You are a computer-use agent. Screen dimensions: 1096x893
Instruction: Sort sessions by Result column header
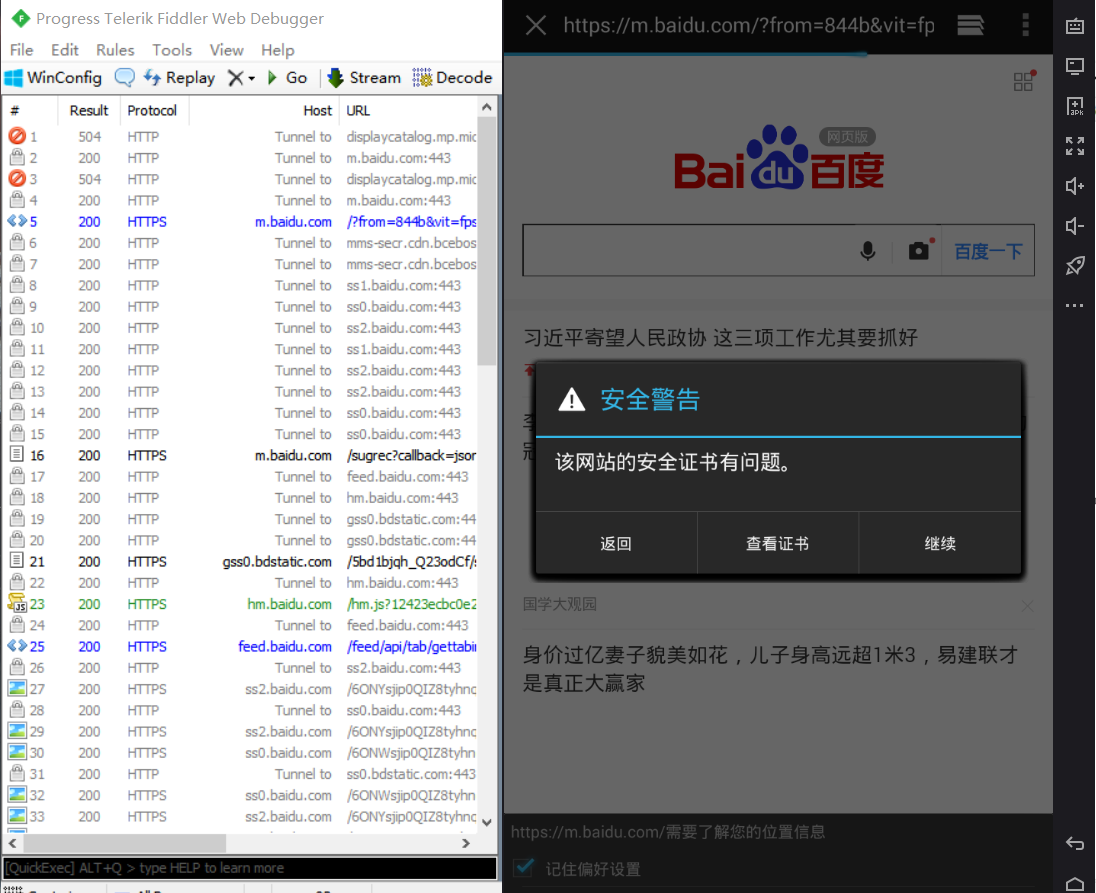pos(89,110)
